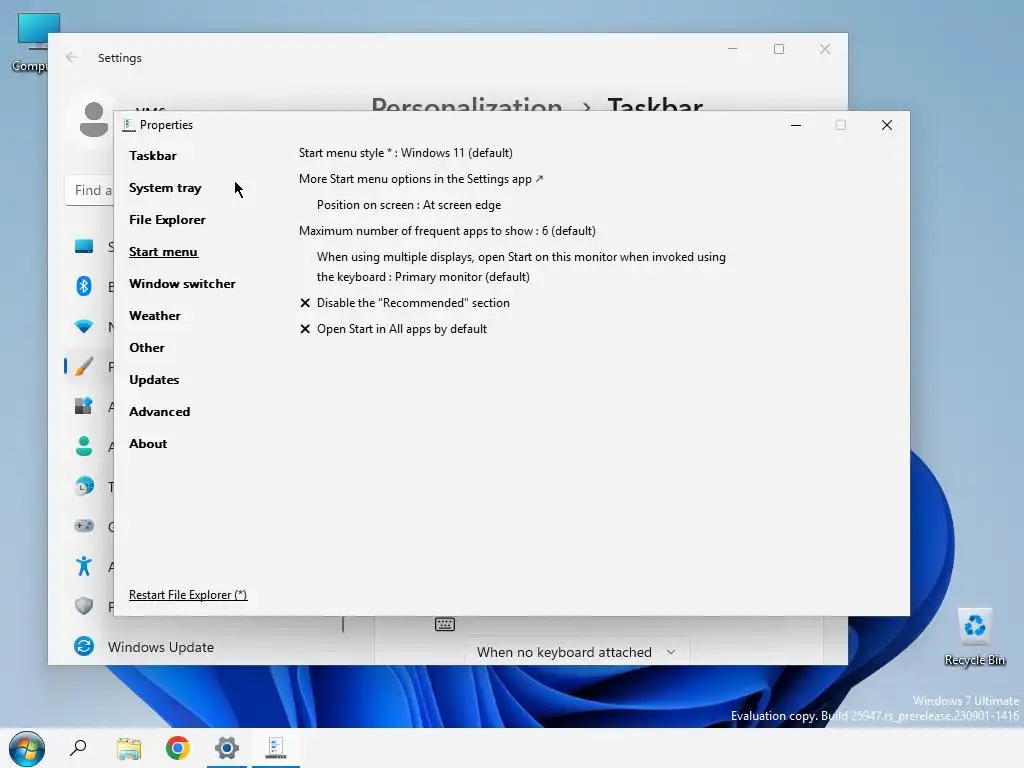The image size is (1024, 768).
Task: Open Network wifi icon in Settings sidebar
Action: click(x=84, y=326)
